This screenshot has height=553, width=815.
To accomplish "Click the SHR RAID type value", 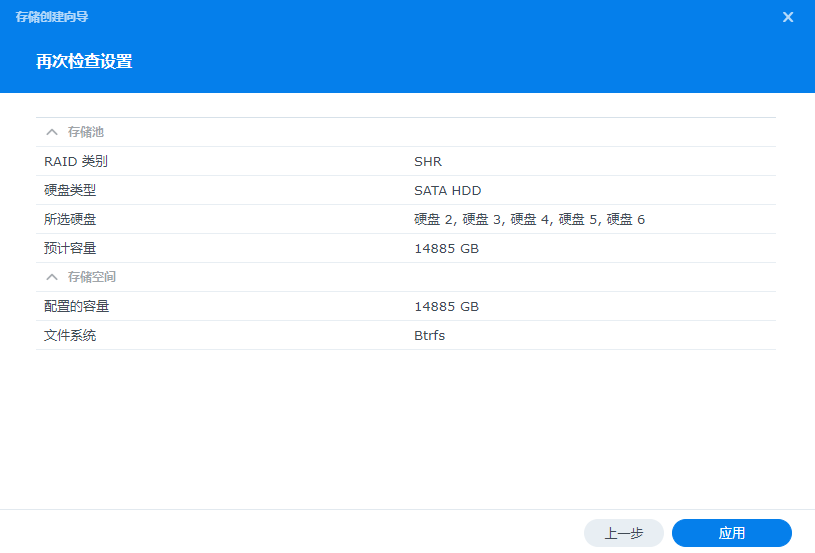I will (428, 161).
